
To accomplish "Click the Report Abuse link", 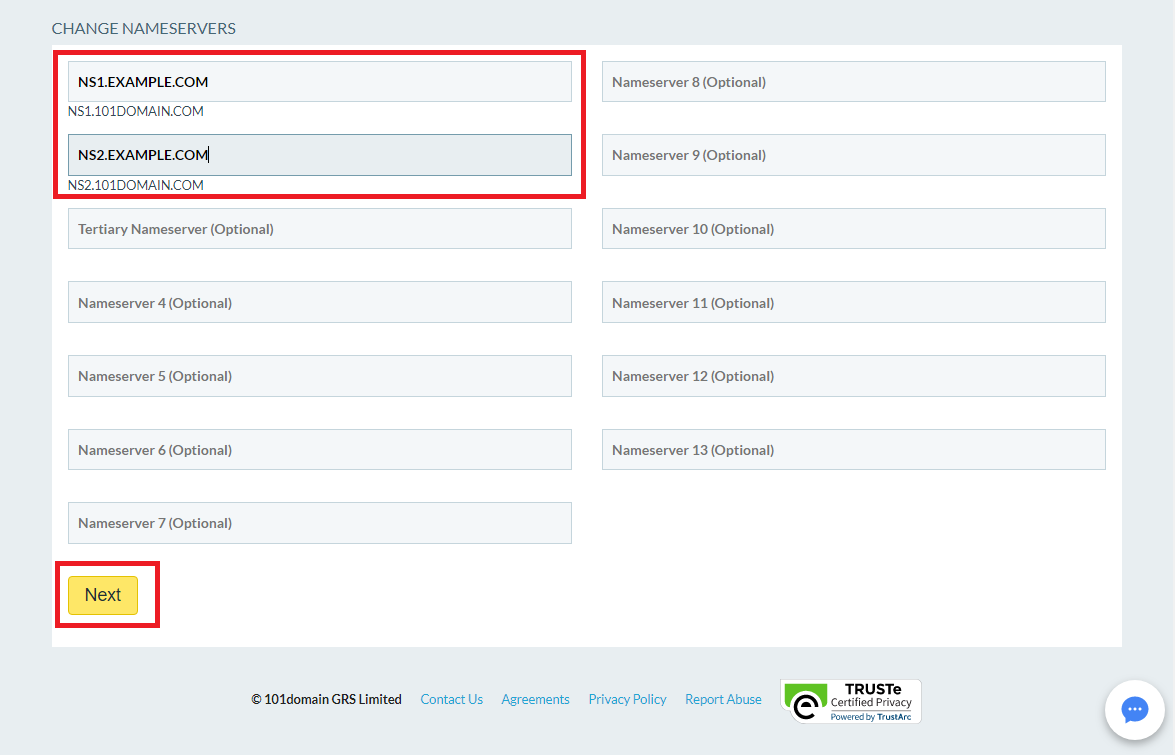I will 723,699.
